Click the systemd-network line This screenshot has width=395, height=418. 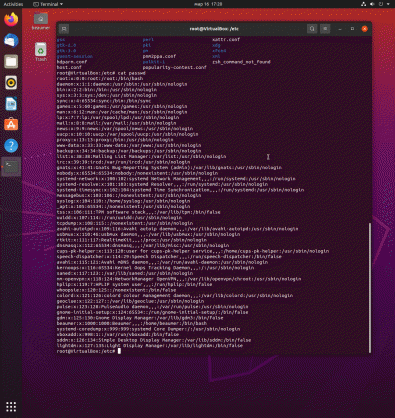pos(176,179)
